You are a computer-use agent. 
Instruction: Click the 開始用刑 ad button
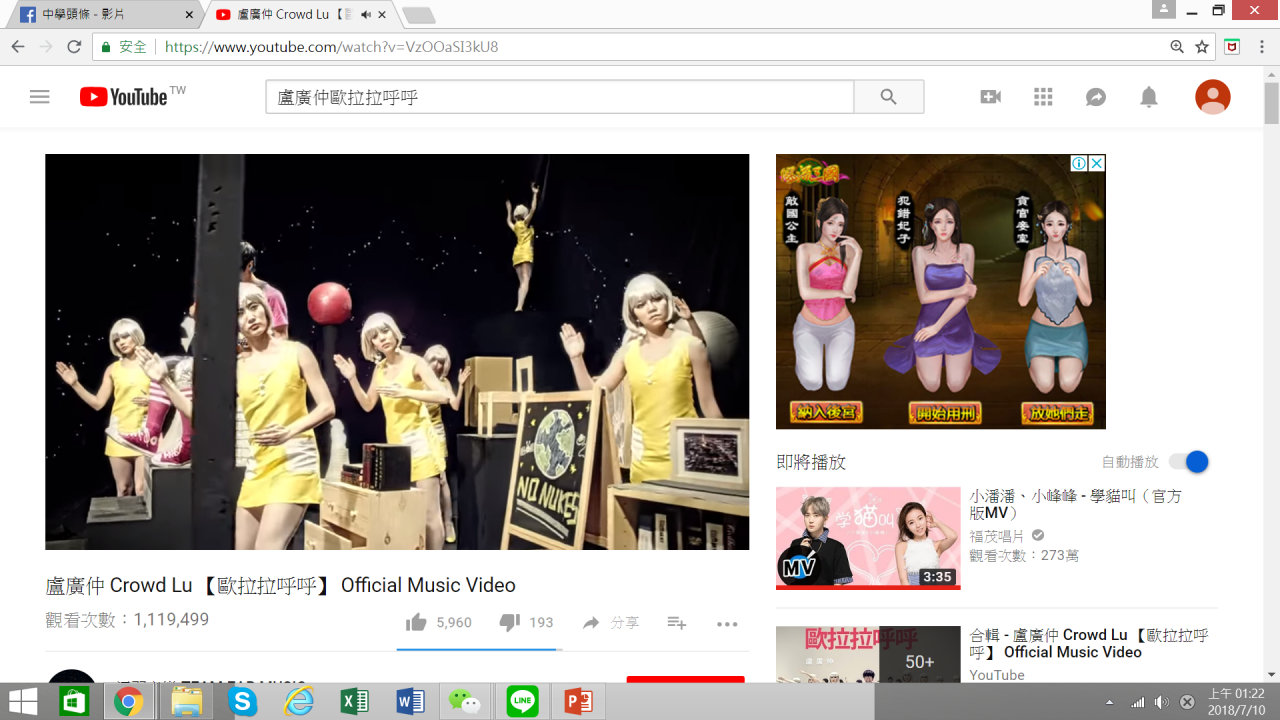click(x=945, y=412)
